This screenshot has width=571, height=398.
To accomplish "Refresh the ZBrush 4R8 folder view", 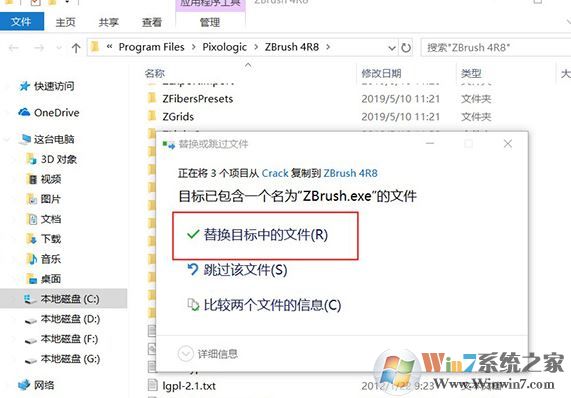I will 406,47.
